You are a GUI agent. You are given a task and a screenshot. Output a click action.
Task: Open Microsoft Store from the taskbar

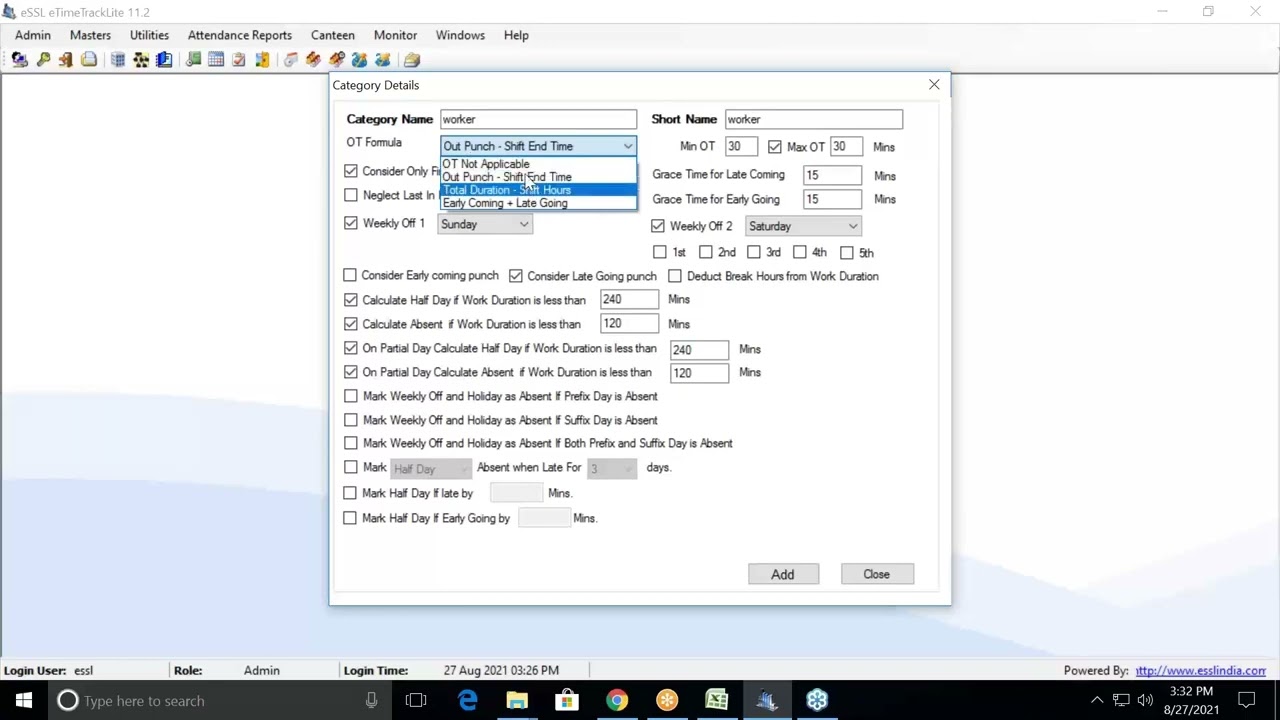tap(567, 700)
